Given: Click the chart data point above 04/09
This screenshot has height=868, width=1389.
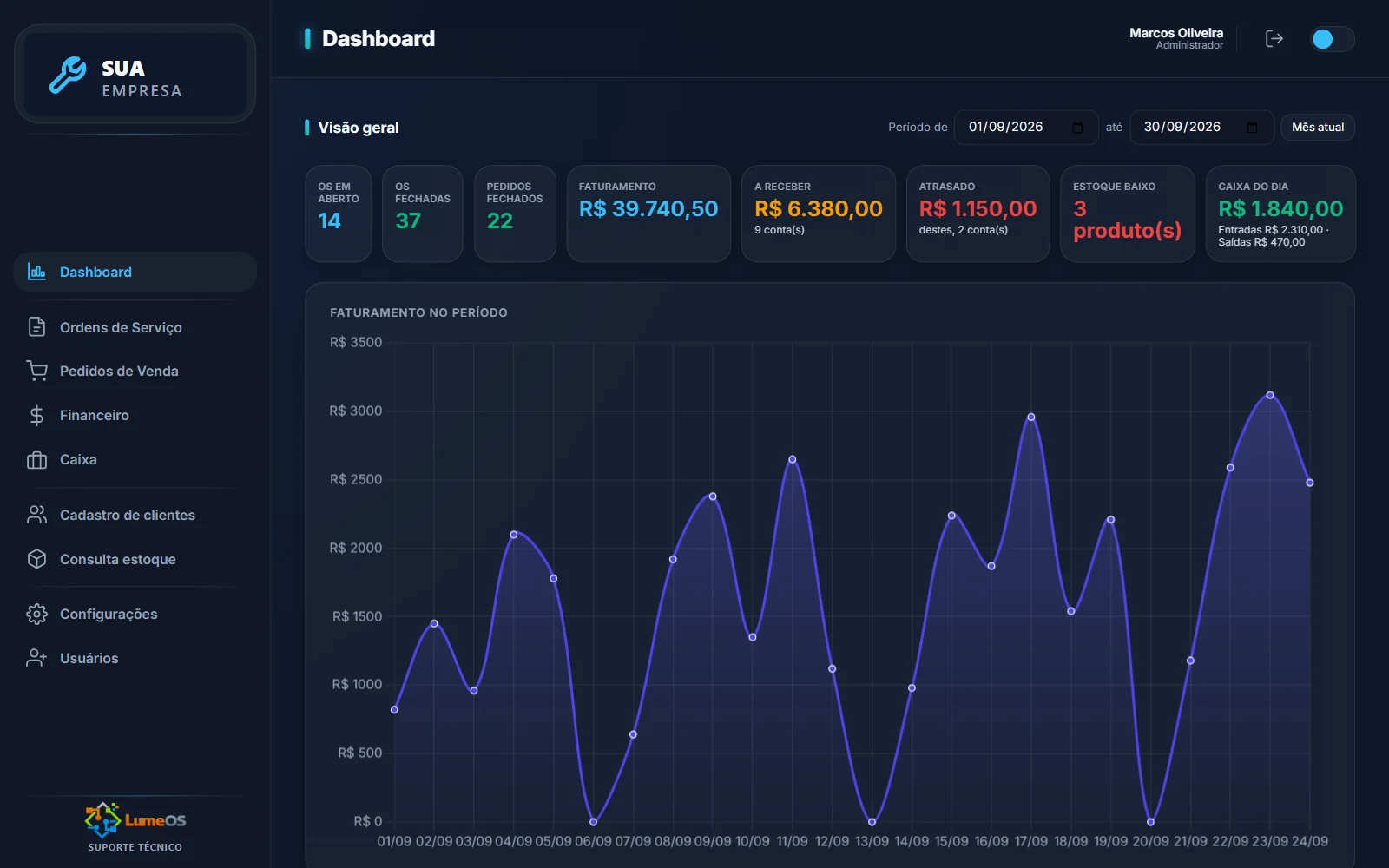Looking at the screenshot, I should (514, 535).
